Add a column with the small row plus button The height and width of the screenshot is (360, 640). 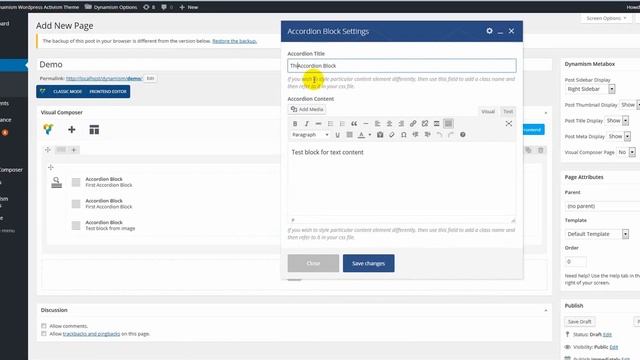(x=74, y=150)
